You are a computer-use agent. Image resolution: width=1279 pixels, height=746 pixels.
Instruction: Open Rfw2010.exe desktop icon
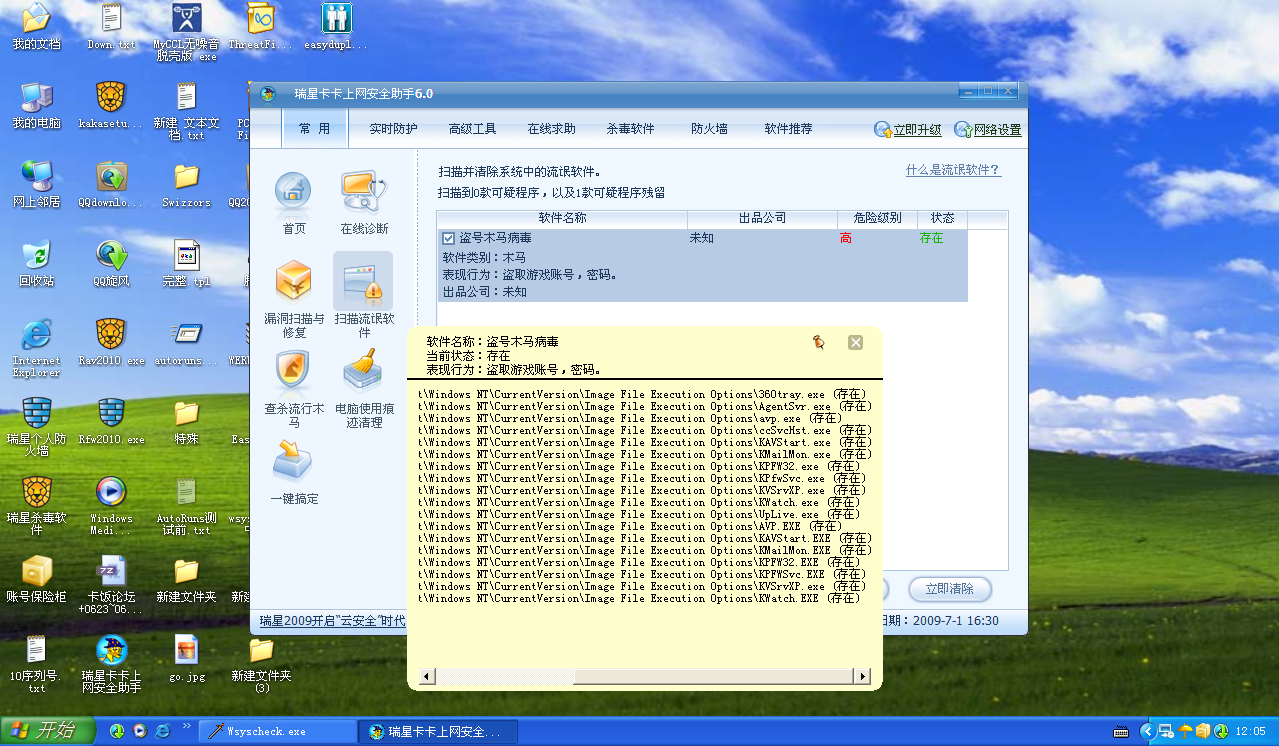(x=111, y=420)
